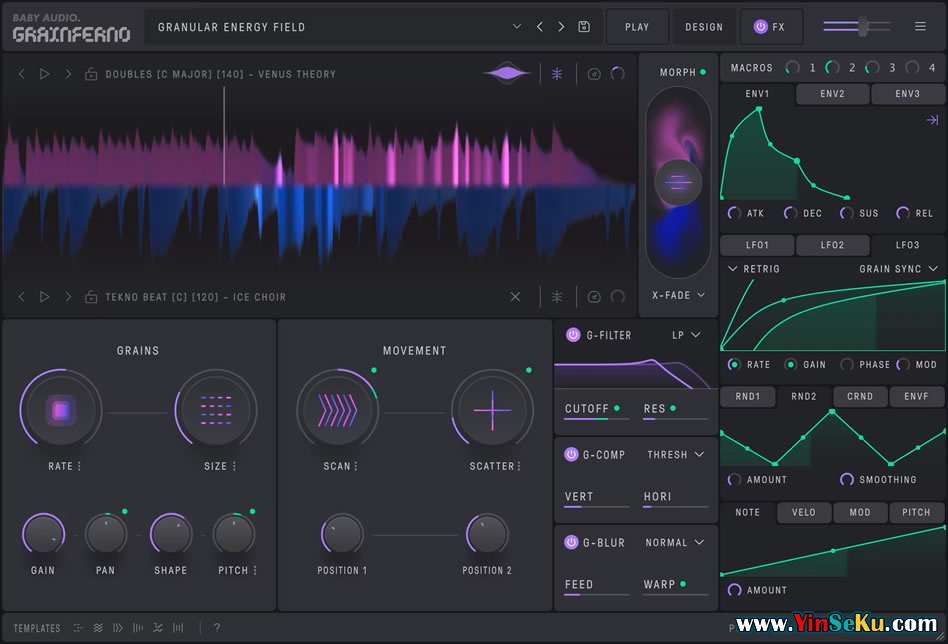Select next preset with right arrow
The height and width of the screenshot is (644, 948).
point(561,27)
